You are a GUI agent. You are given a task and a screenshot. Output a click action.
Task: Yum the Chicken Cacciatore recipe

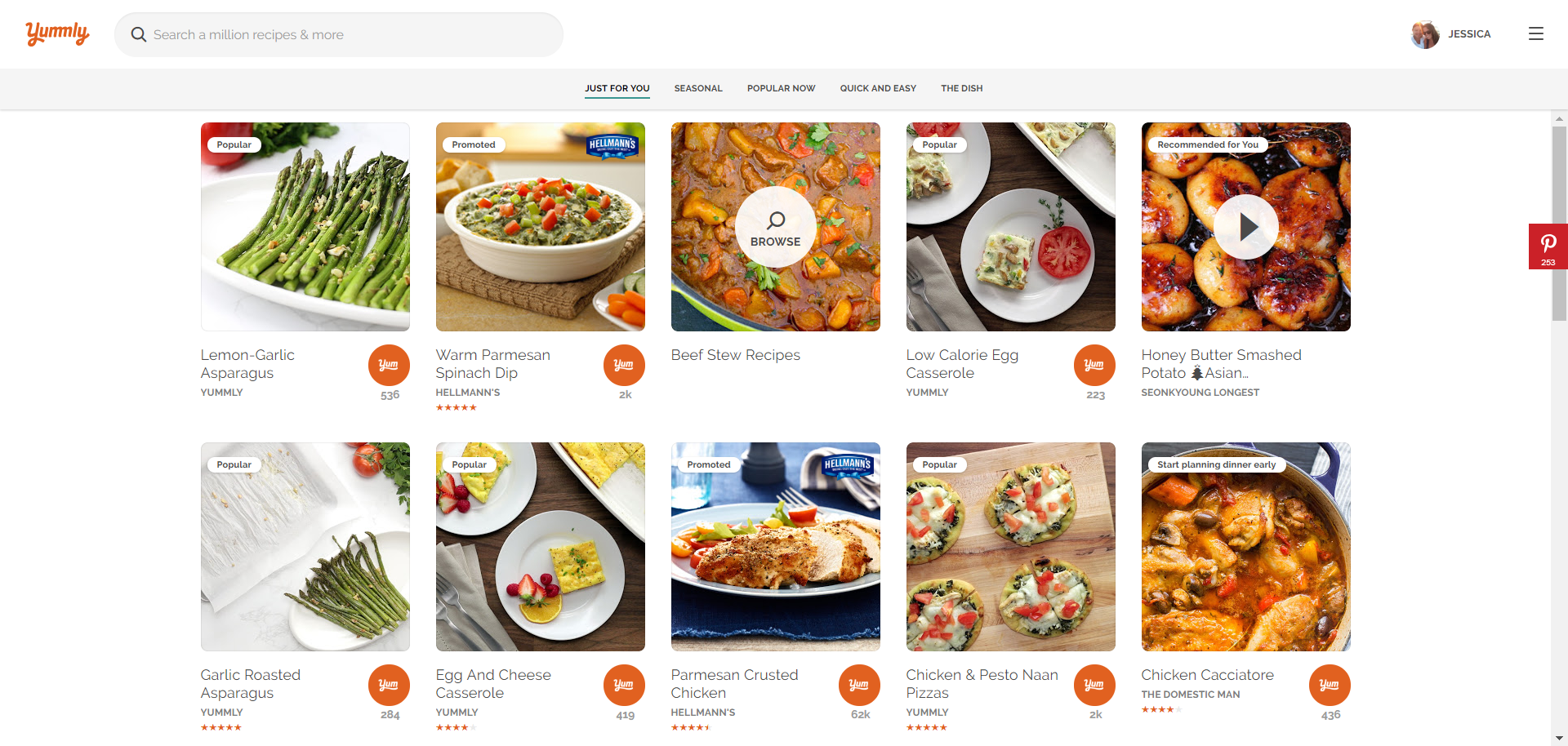coord(1330,685)
